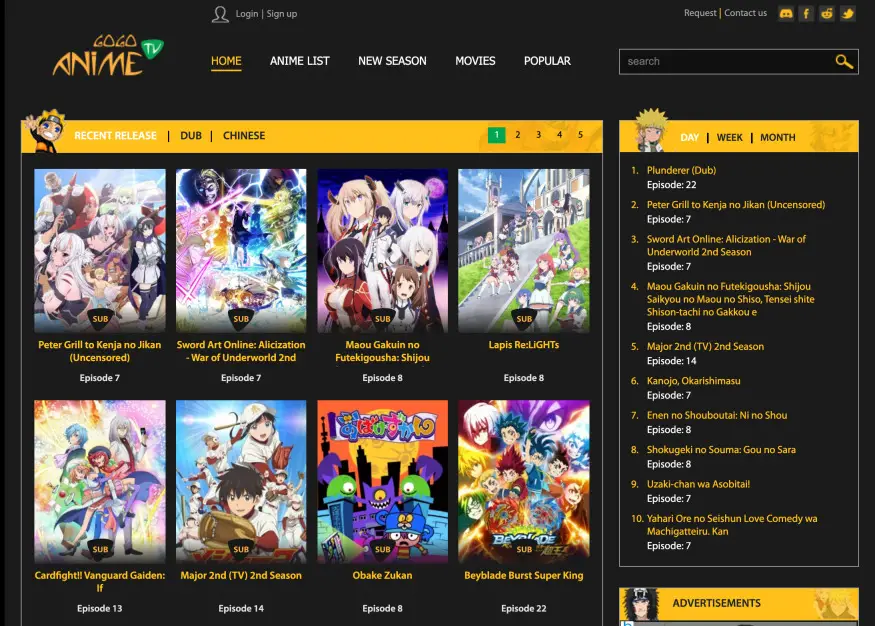Go to pagination page 4
Viewport: 875px width, 626px height.
click(x=559, y=135)
